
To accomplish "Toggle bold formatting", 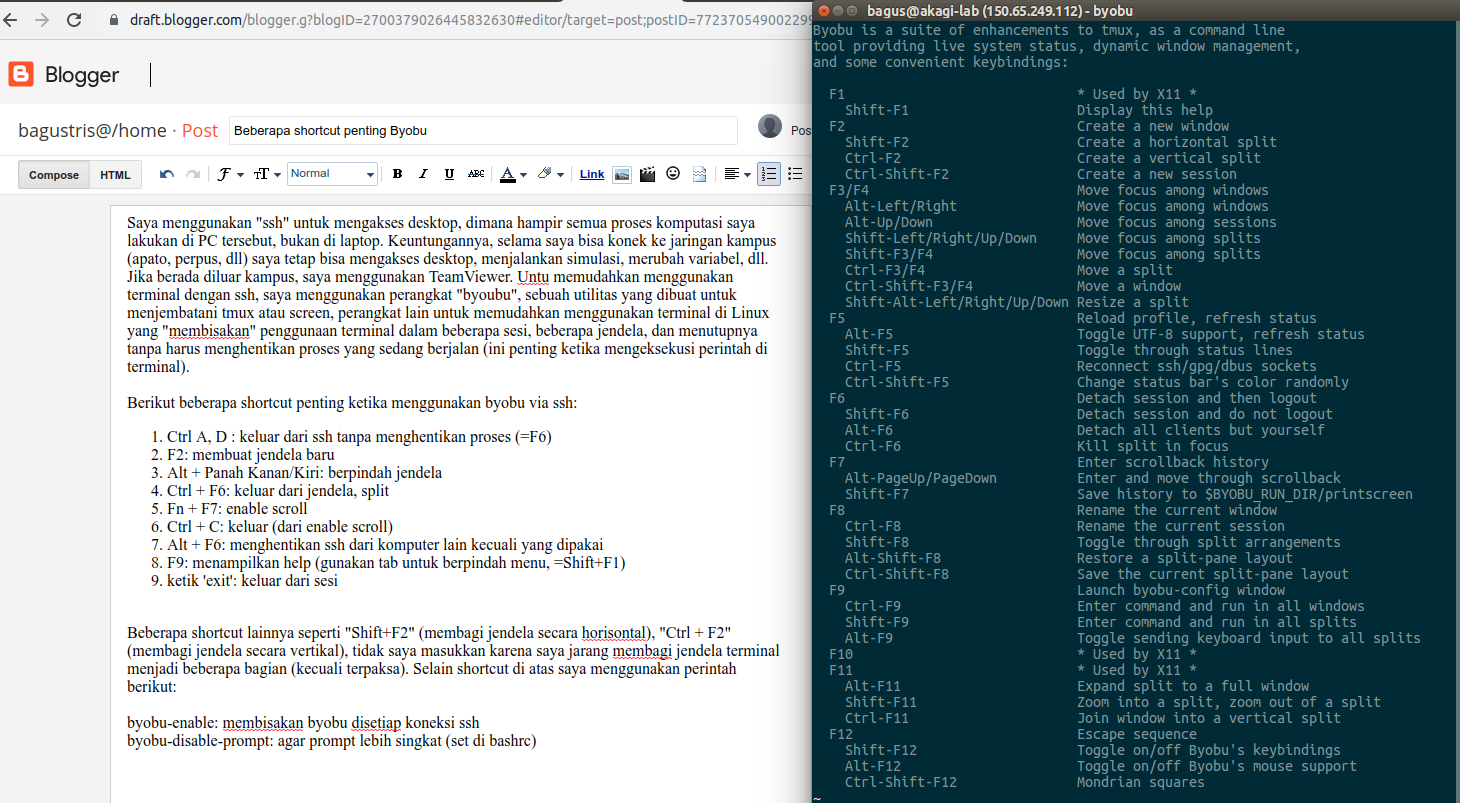I will click(x=397, y=174).
